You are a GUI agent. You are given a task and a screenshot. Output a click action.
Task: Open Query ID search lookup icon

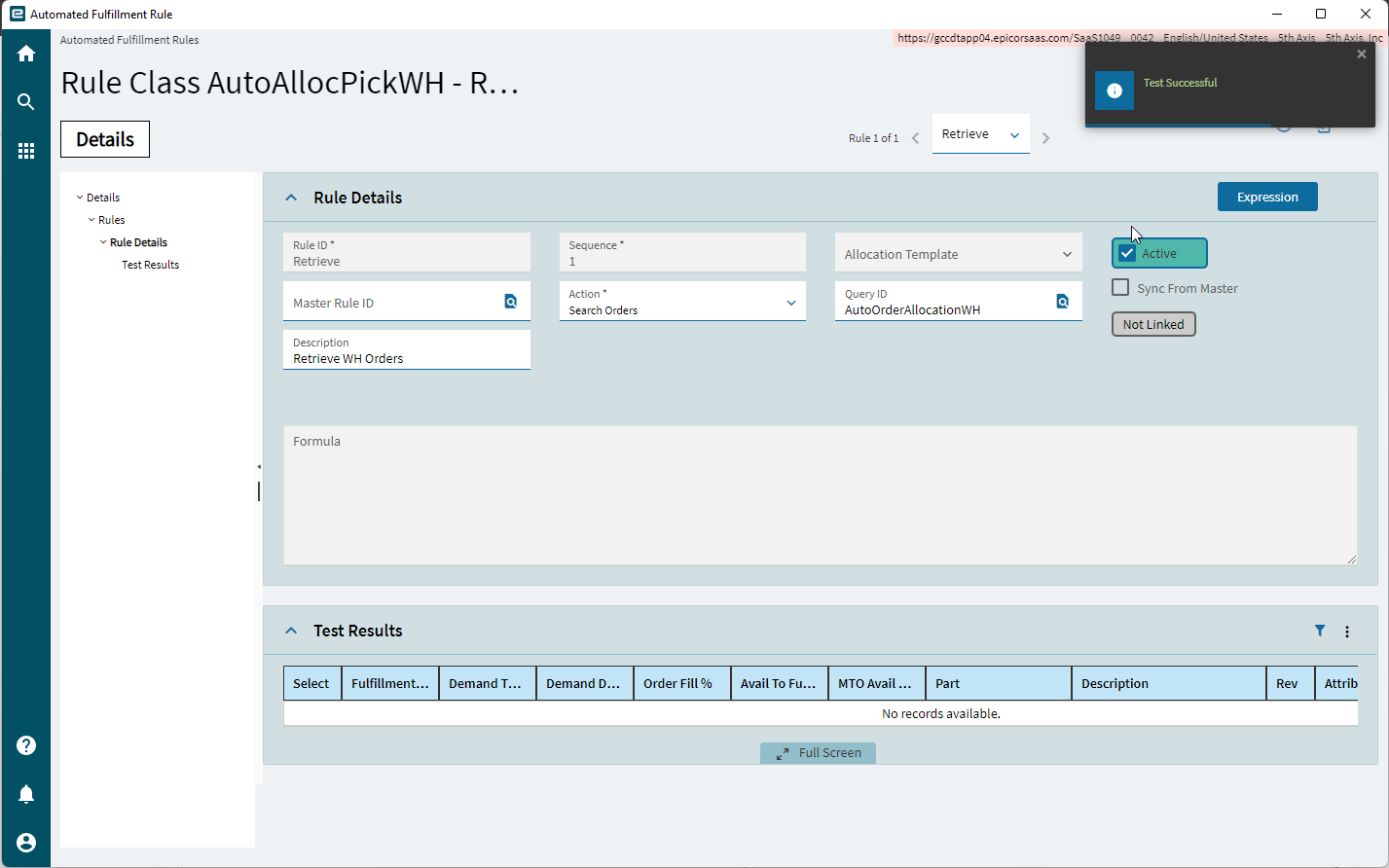click(1063, 302)
